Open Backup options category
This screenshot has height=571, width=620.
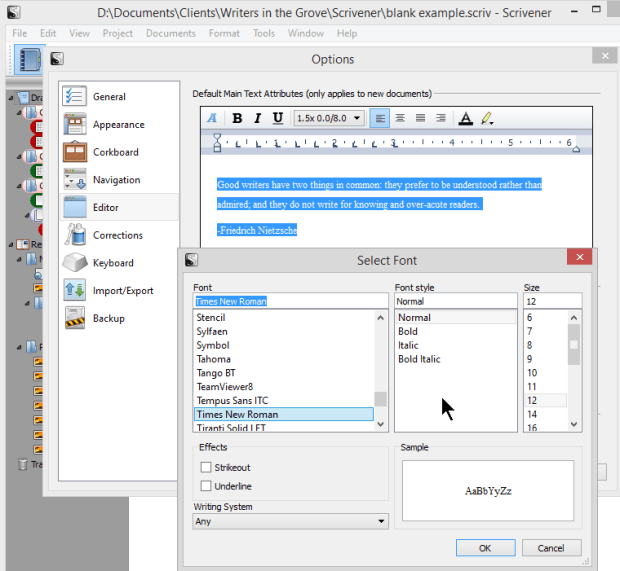[120, 318]
